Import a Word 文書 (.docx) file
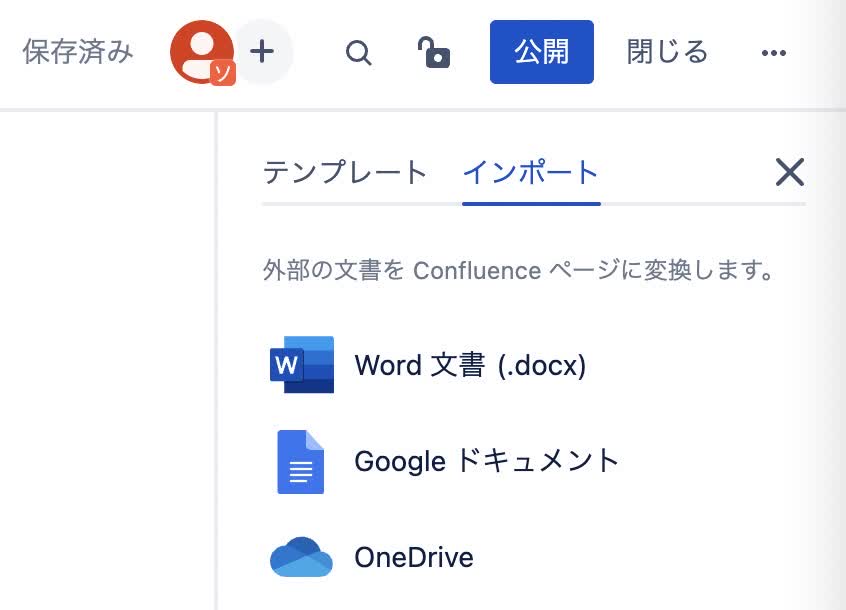 coord(470,365)
